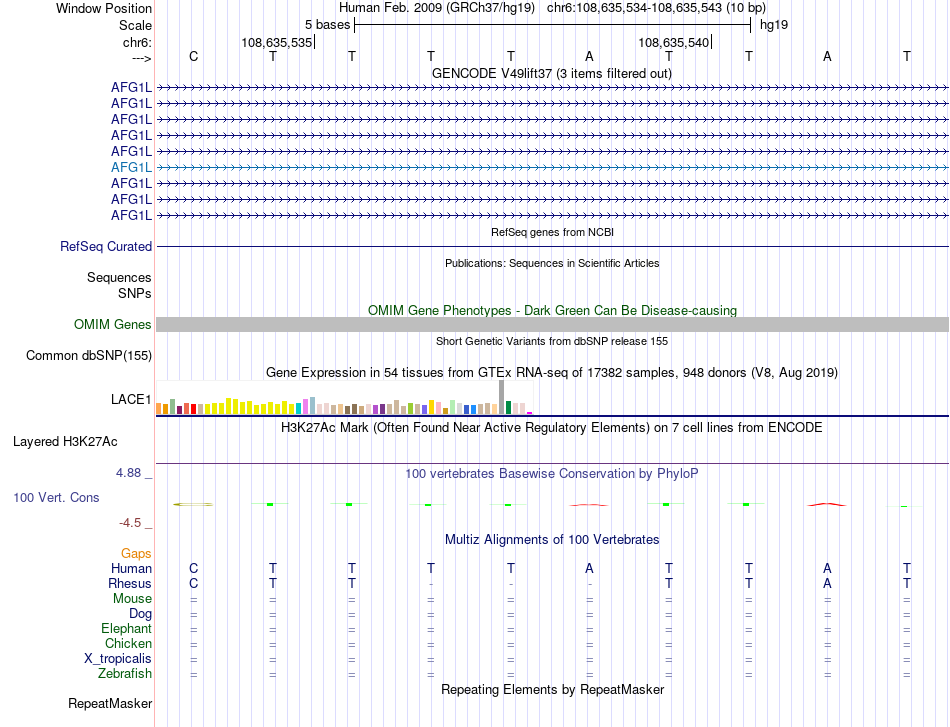This screenshot has height=727, width=950.
Task: Click the gray OMIM Genes item bar
Action: [x=553, y=325]
